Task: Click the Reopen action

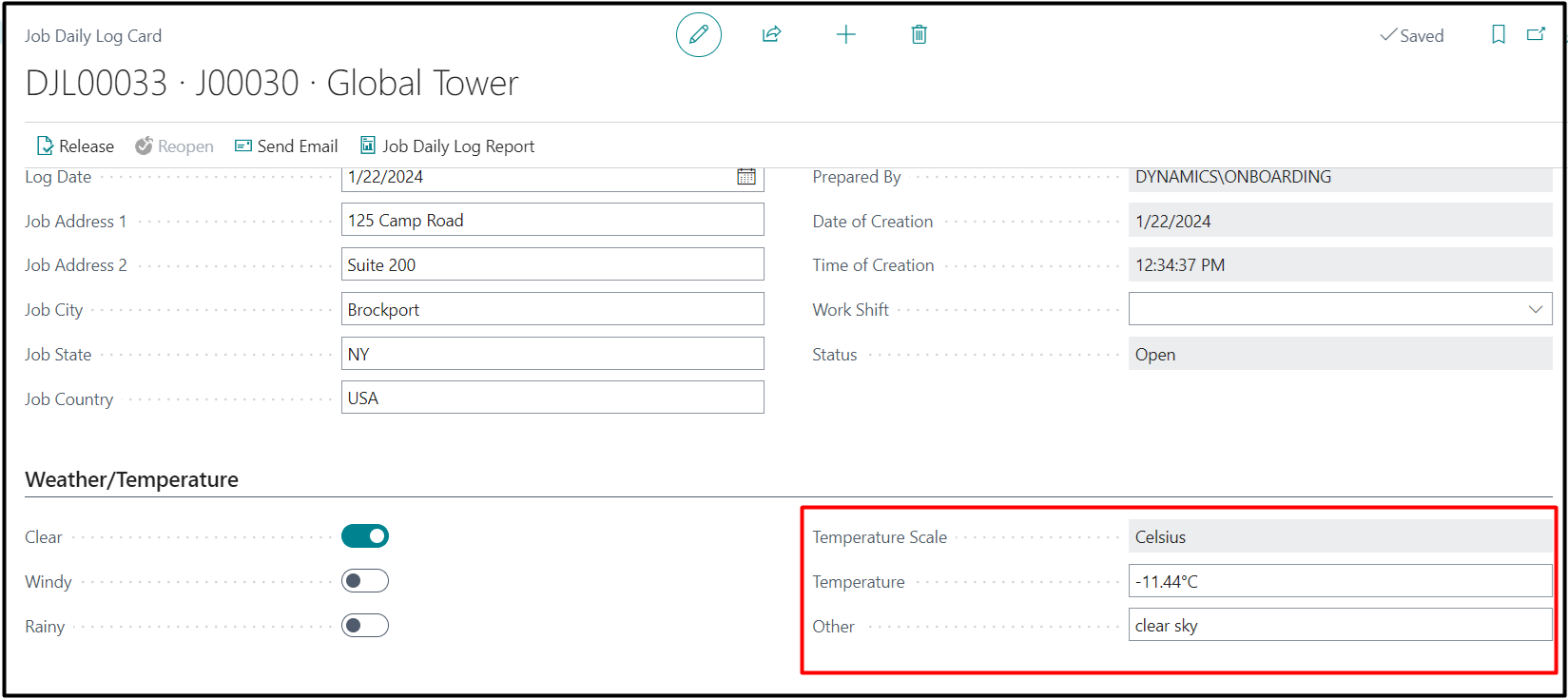Action: point(174,146)
